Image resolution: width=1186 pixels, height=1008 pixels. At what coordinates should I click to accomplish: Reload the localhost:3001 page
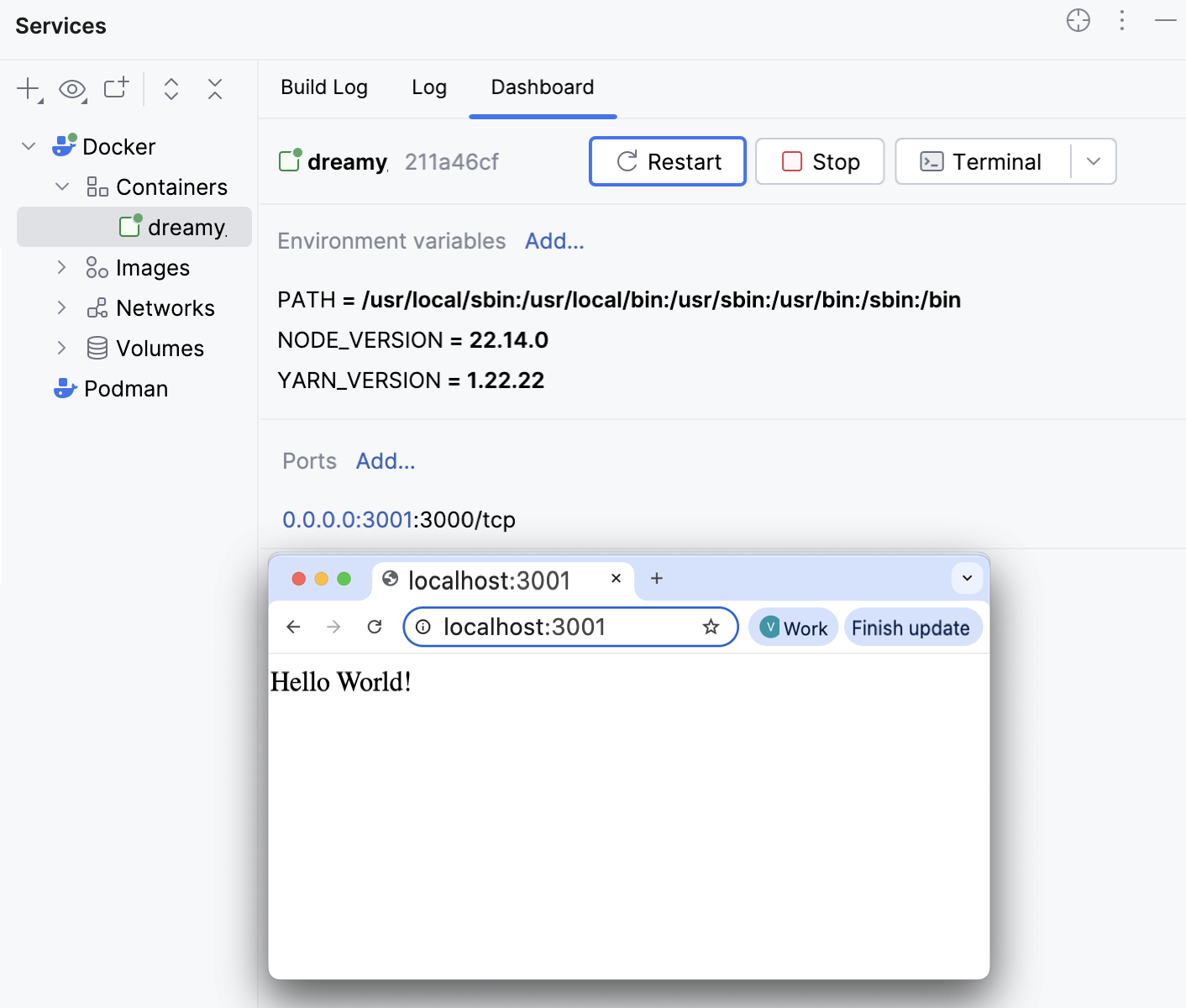tap(375, 627)
